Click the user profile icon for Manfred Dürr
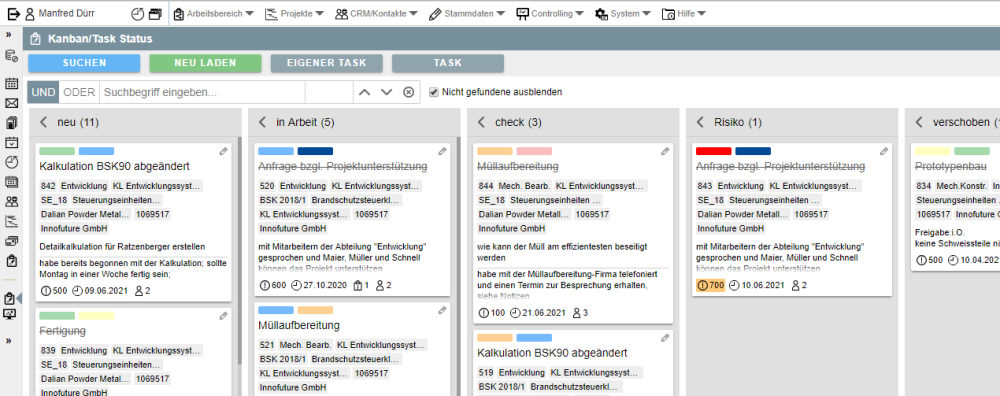This screenshot has width=1000, height=396. click(x=29, y=13)
